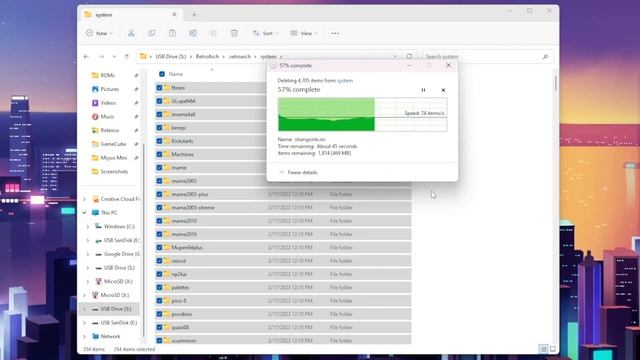Expand Network tree node

click(x=84, y=336)
